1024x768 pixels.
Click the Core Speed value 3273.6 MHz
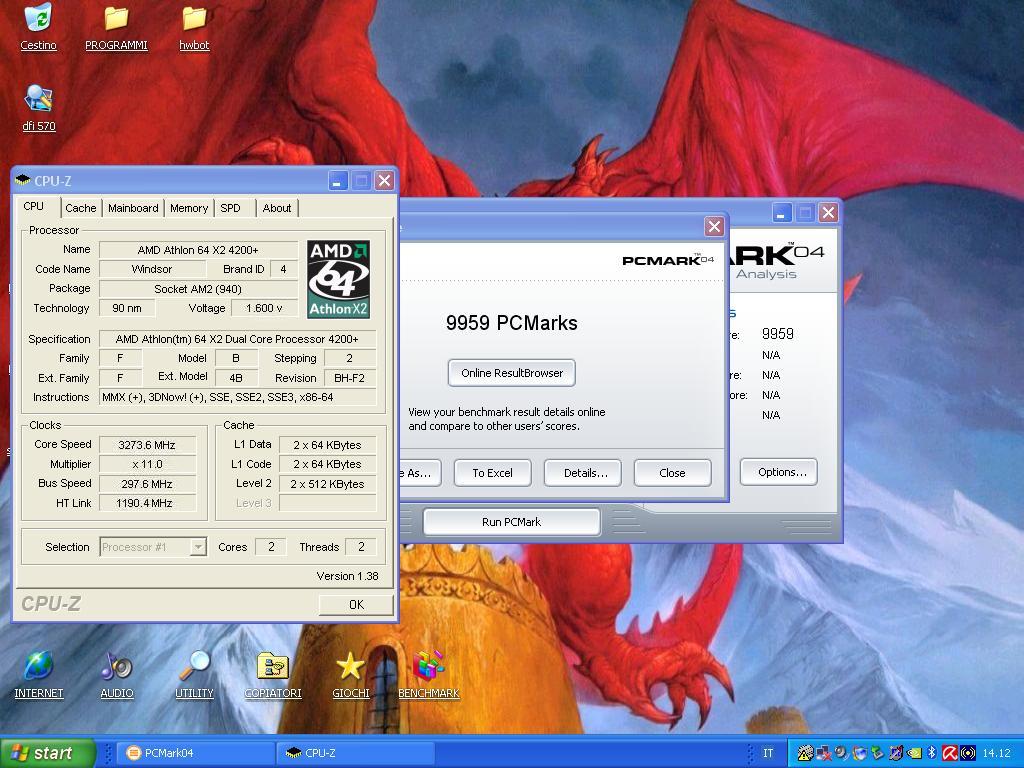click(147, 445)
